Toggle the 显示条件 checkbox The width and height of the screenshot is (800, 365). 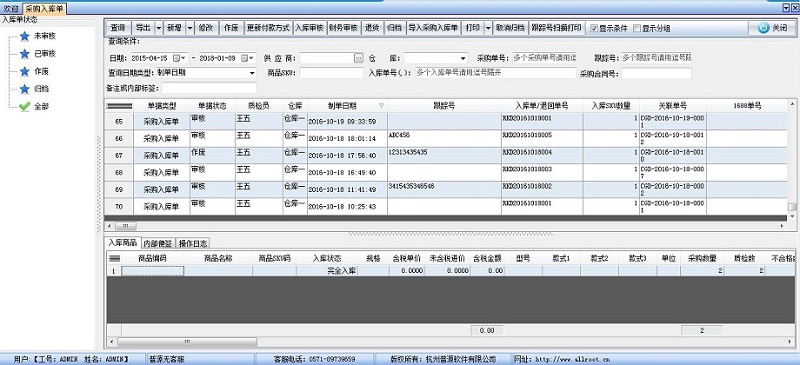[x=594, y=28]
